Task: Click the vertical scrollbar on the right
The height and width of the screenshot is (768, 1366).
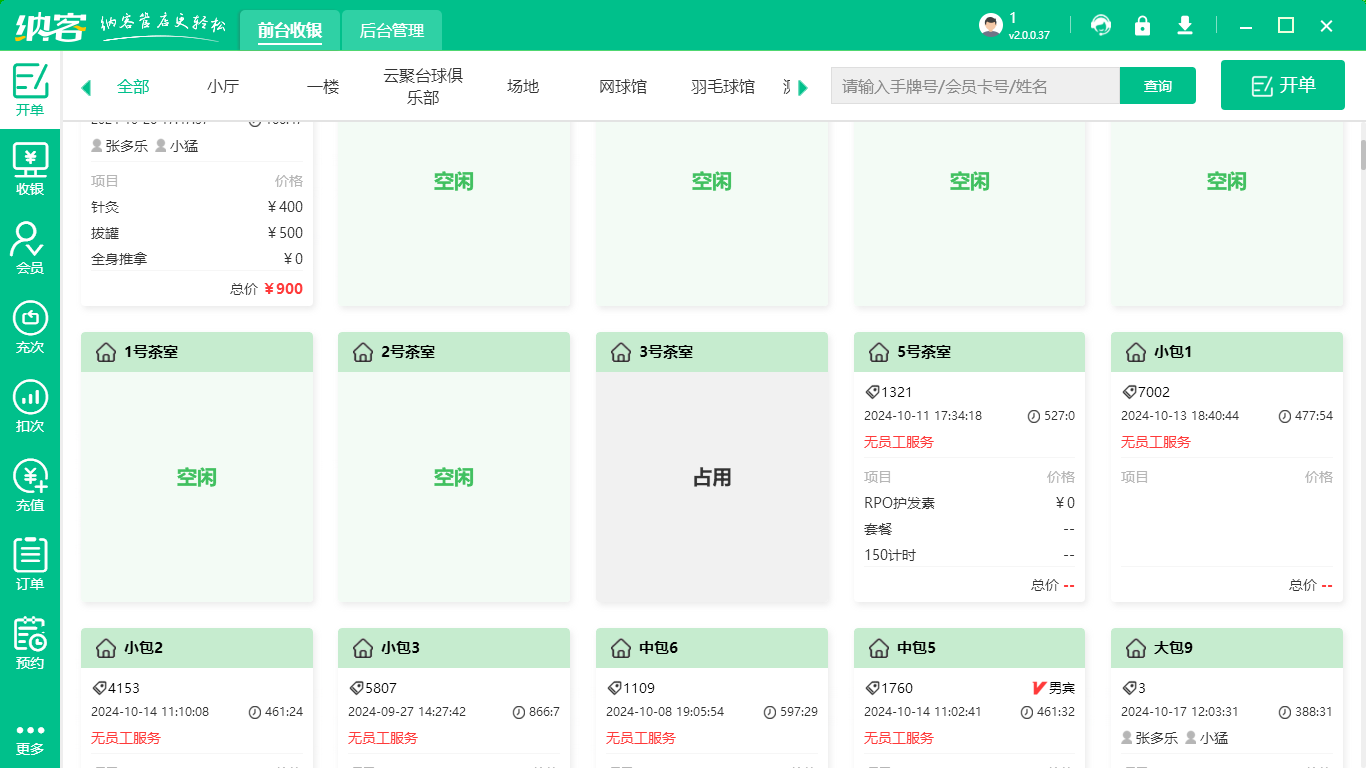Action: click(1361, 156)
